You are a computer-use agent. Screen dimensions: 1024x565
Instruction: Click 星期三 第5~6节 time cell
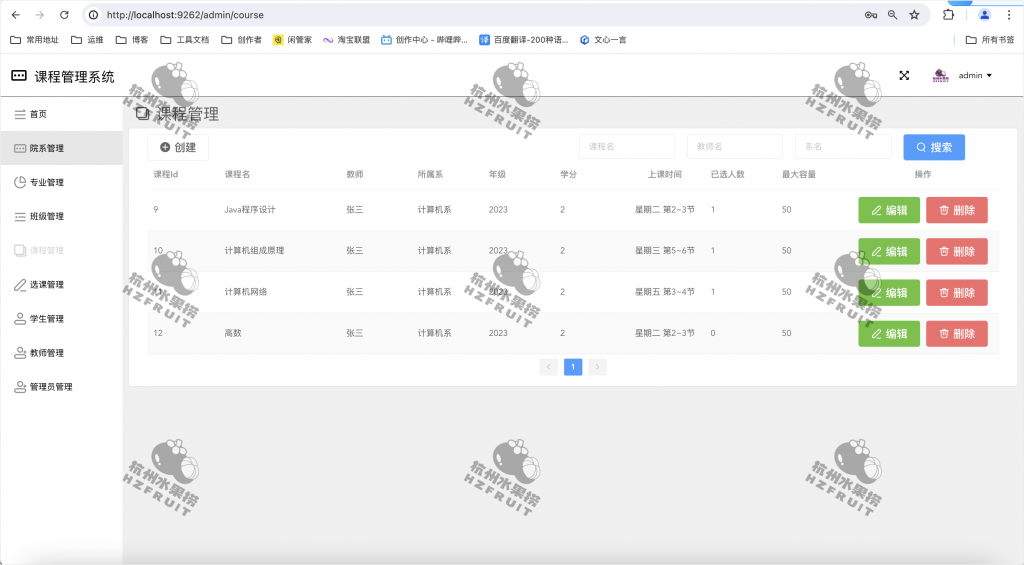coord(665,251)
